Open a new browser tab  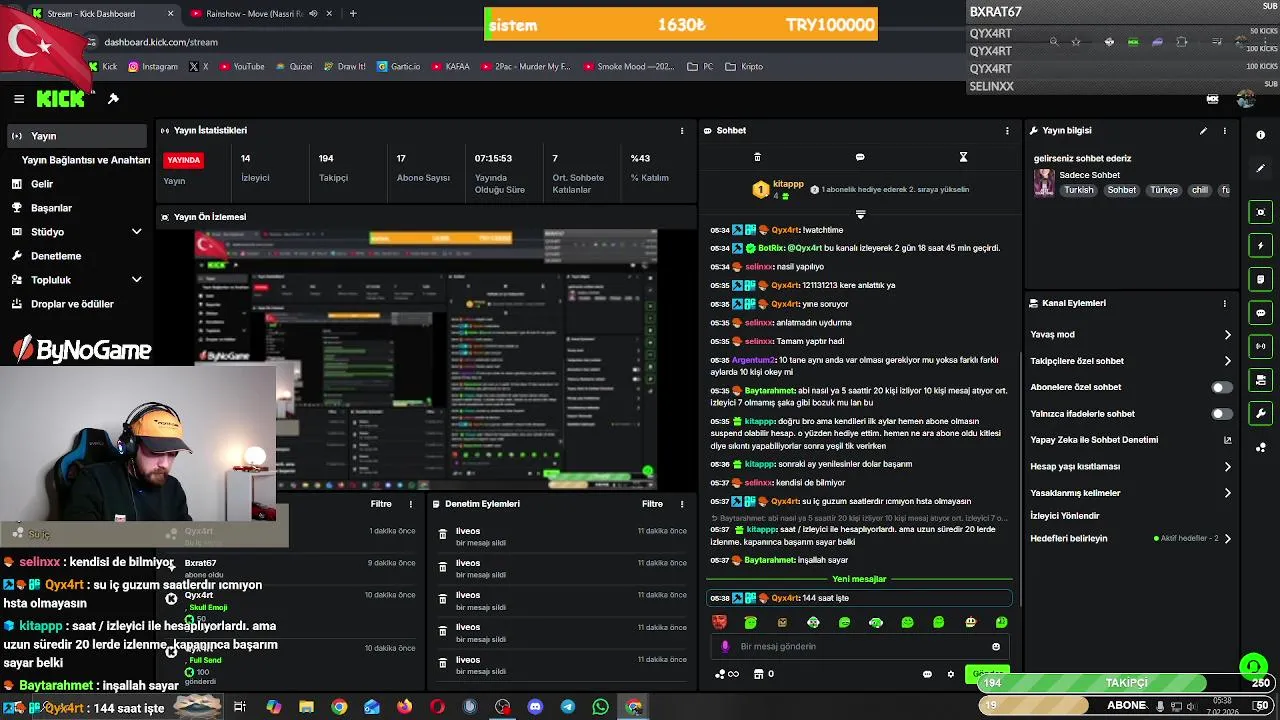pos(353,14)
